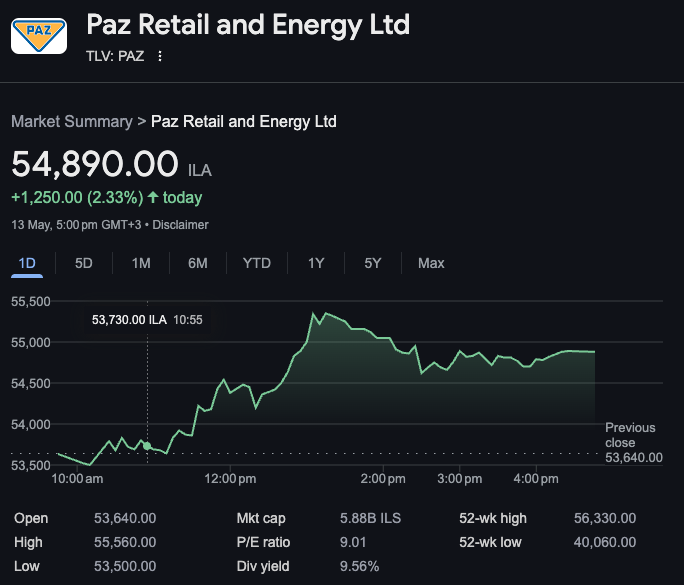Screen dimensions: 684x585
Task: Click the Div yield label
Action: (x=263, y=566)
